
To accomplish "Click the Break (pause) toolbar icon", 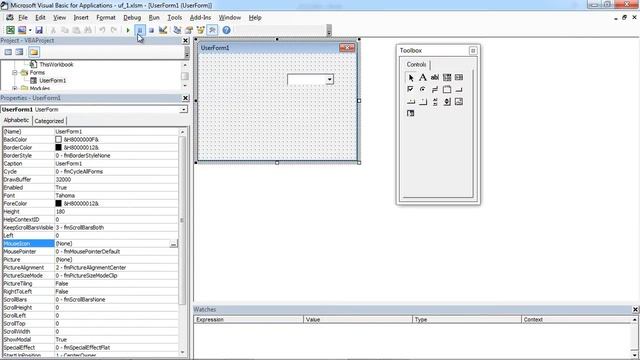I will 140,30.
